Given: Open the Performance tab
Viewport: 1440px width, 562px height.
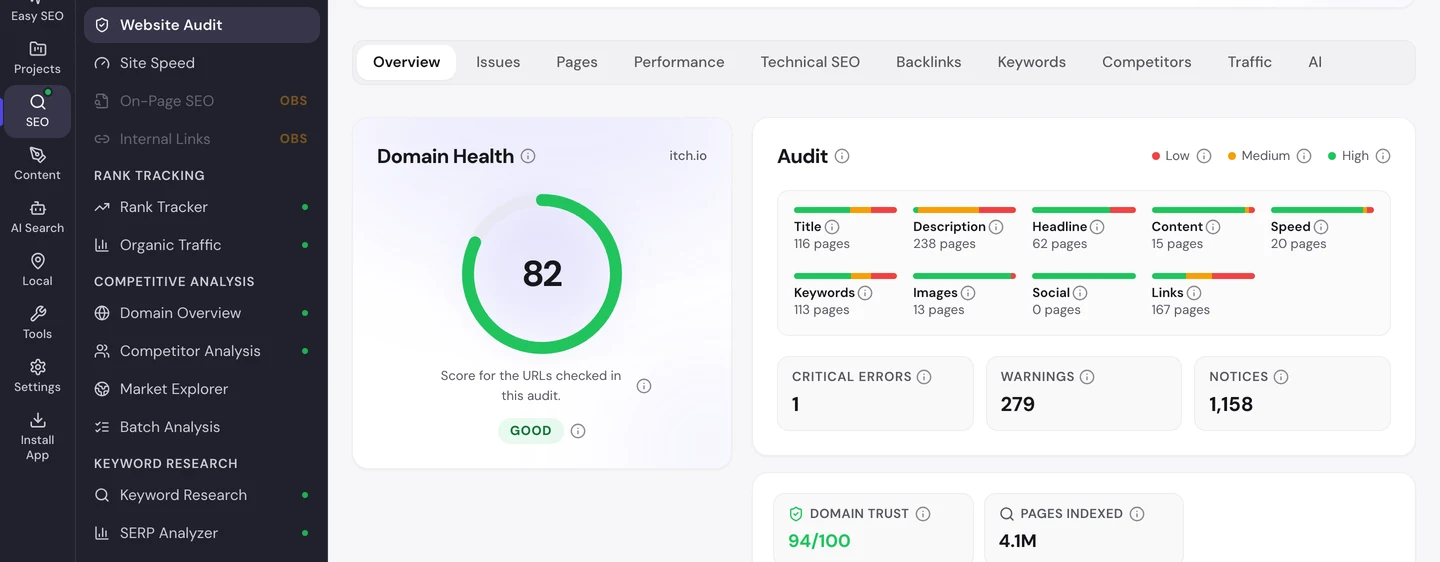Looking at the screenshot, I should [679, 62].
